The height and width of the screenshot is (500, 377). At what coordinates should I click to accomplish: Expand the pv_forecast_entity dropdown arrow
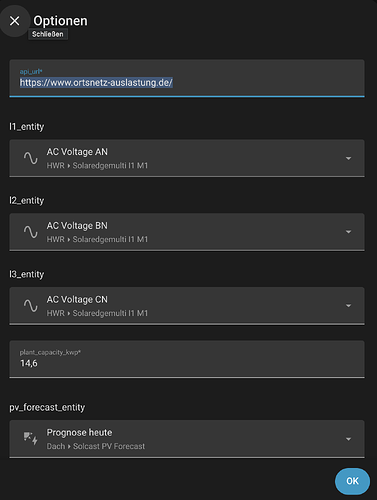[x=348, y=439]
